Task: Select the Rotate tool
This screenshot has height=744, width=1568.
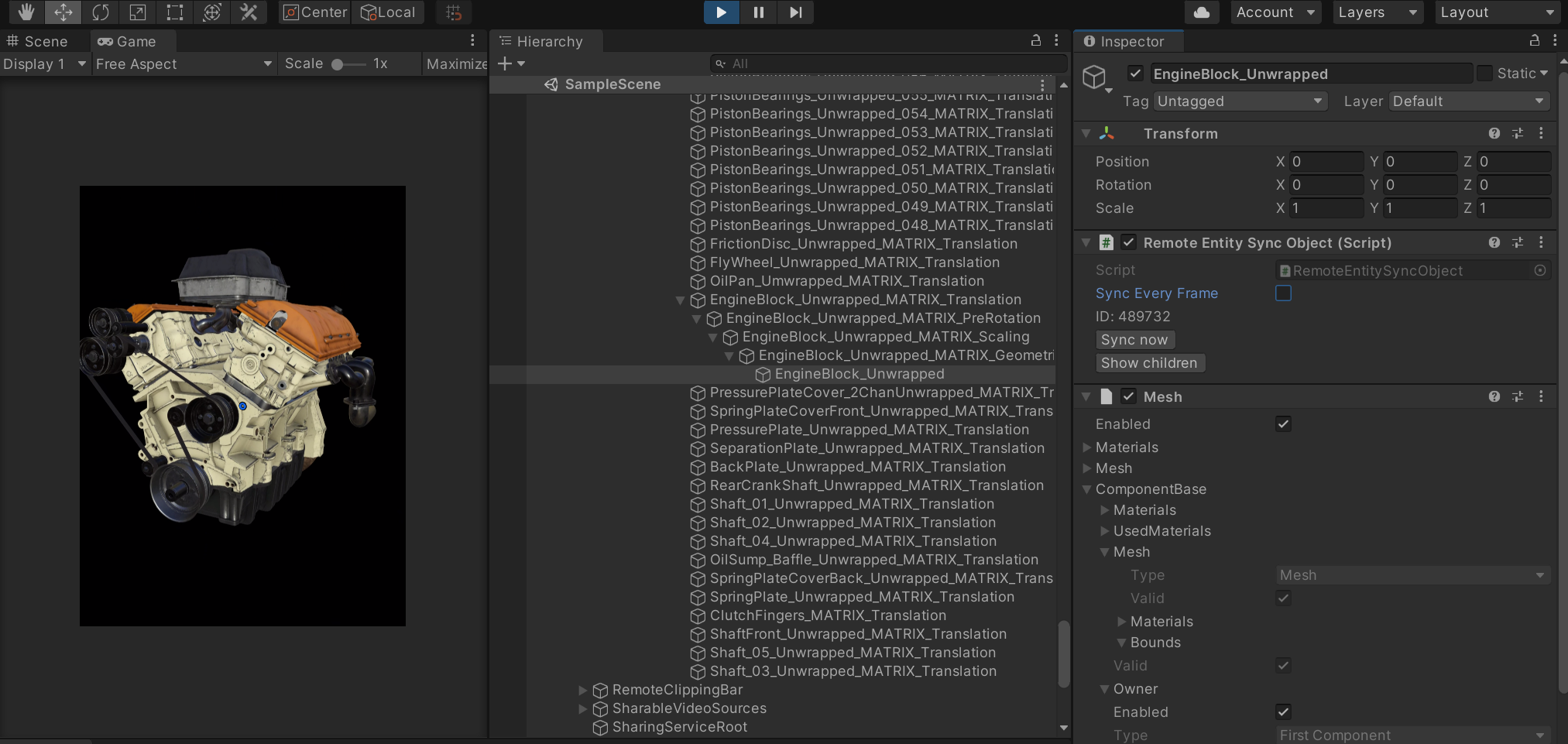Action: [x=101, y=12]
